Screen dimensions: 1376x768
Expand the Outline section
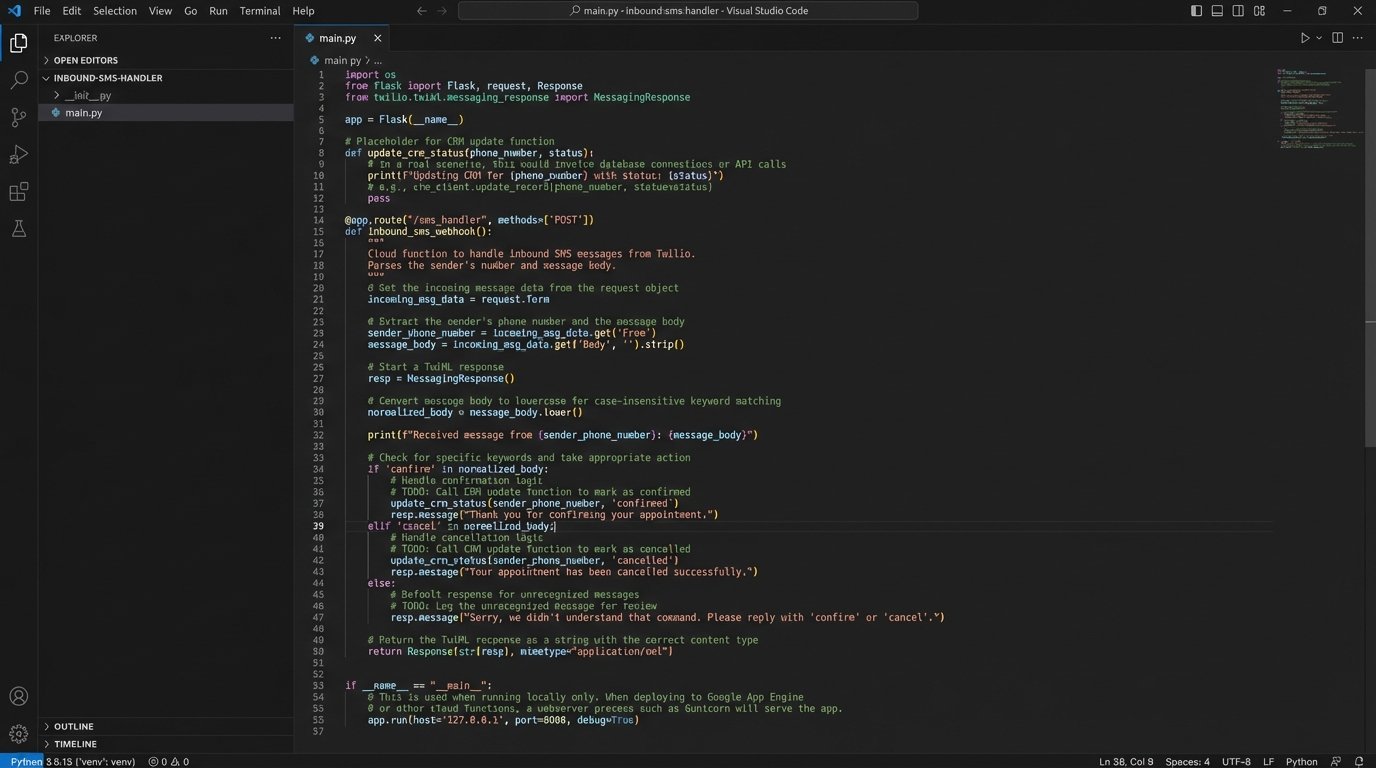pyautogui.click(x=73, y=727)
